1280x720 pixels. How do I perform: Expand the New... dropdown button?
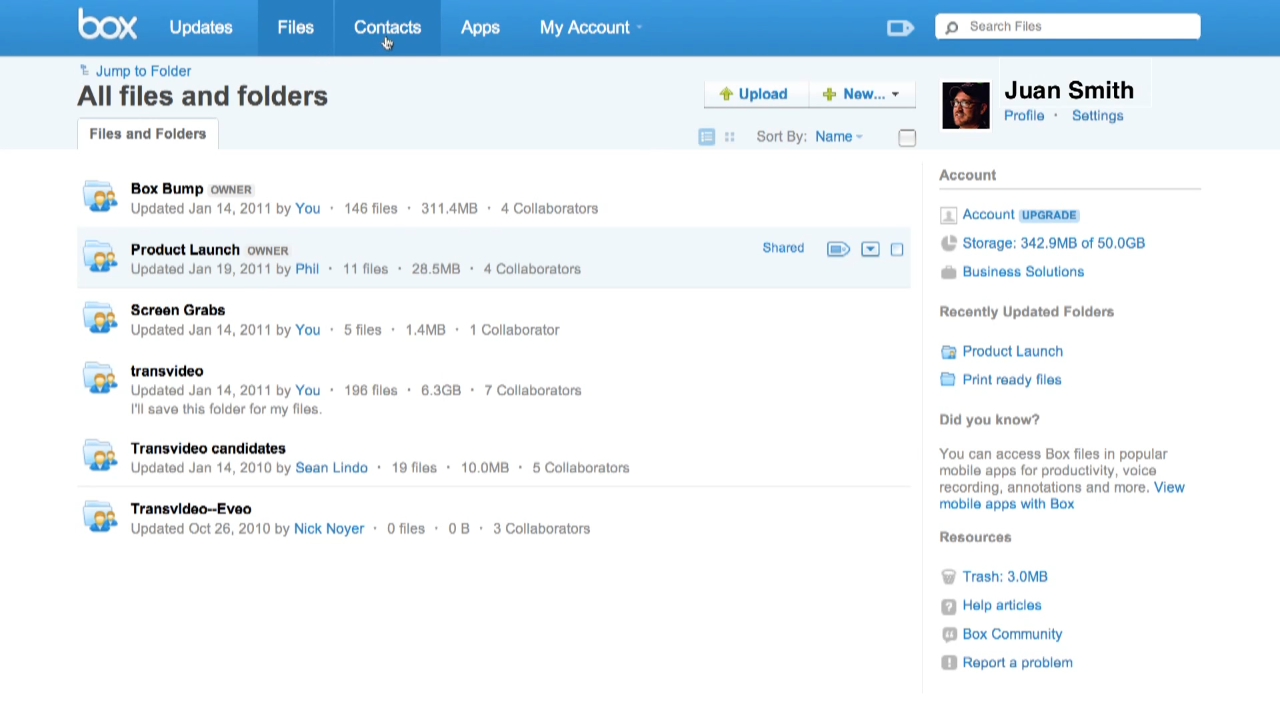point(861,94)
